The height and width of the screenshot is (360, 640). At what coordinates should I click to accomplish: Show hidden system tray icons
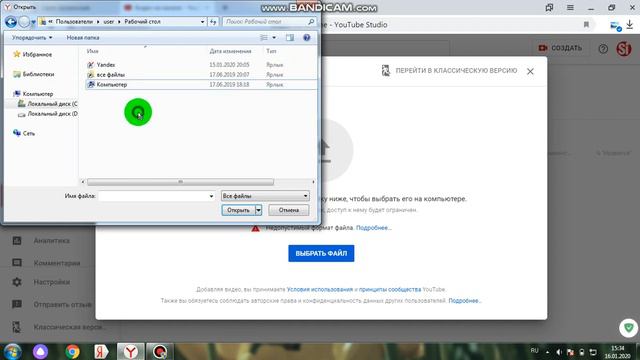[x=548, y=352]
